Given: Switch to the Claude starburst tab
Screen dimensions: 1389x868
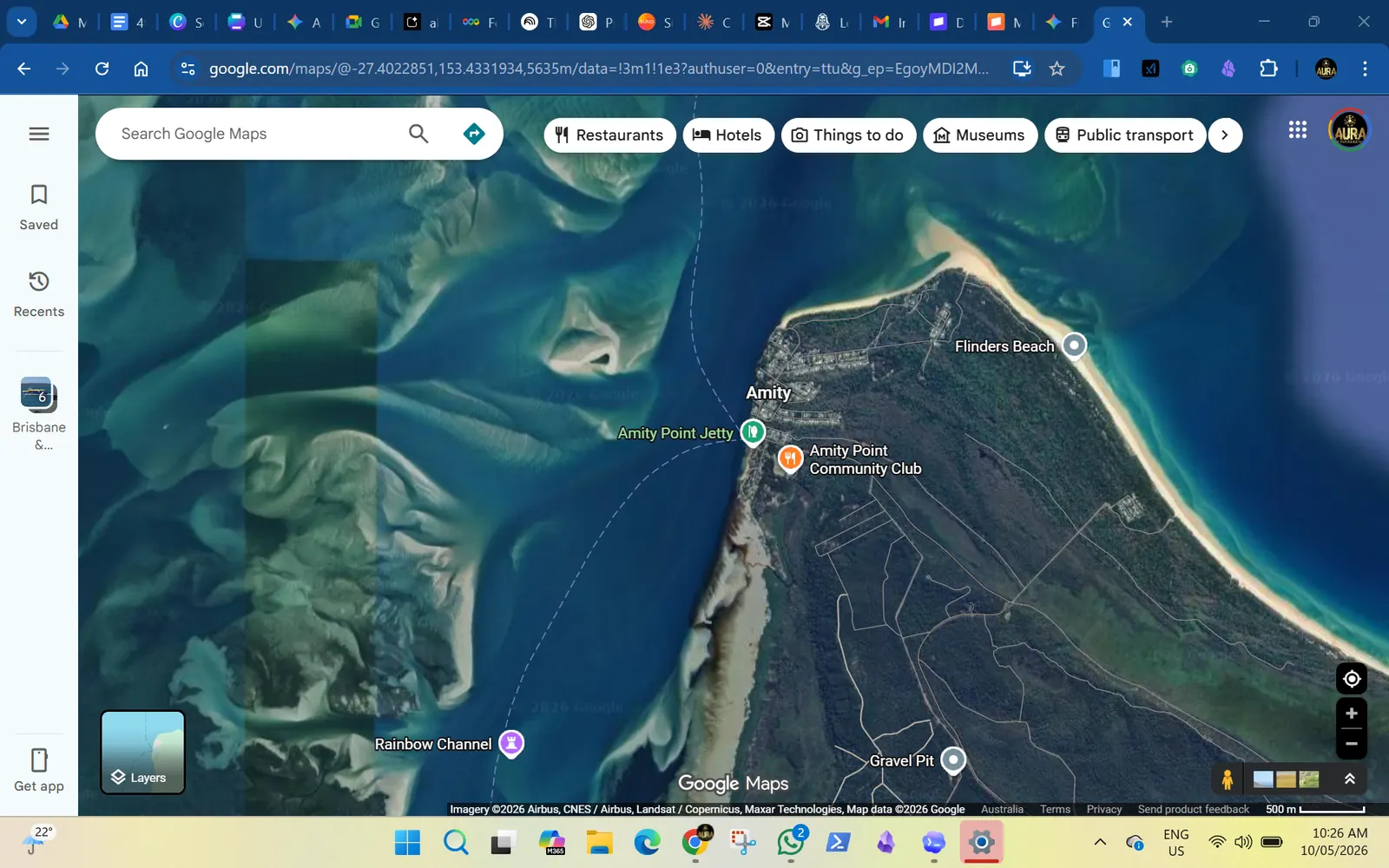Looking at the screenshot, I should (x=714, y=22).
